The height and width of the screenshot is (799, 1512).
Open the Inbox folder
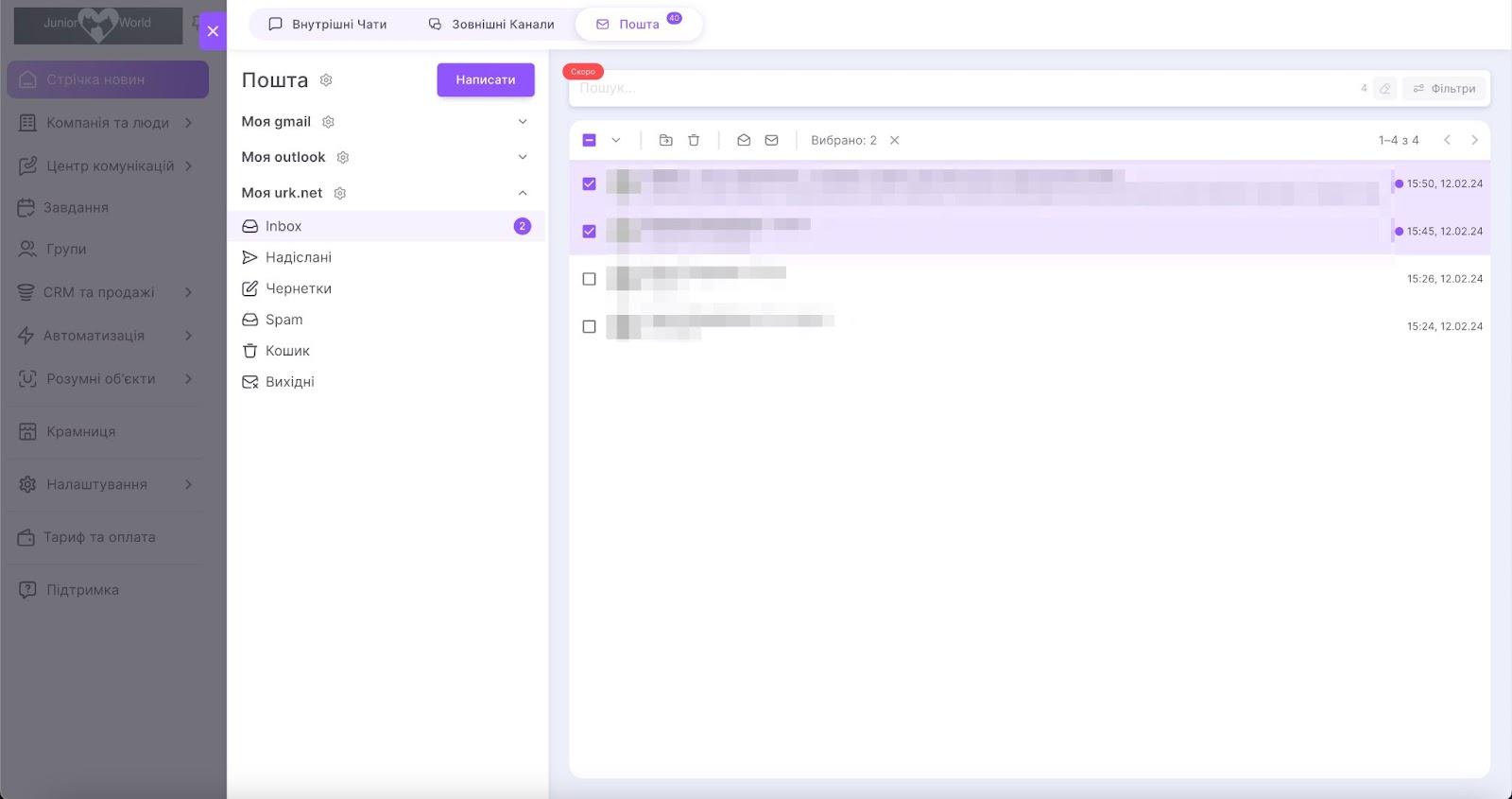coord(386,226)
